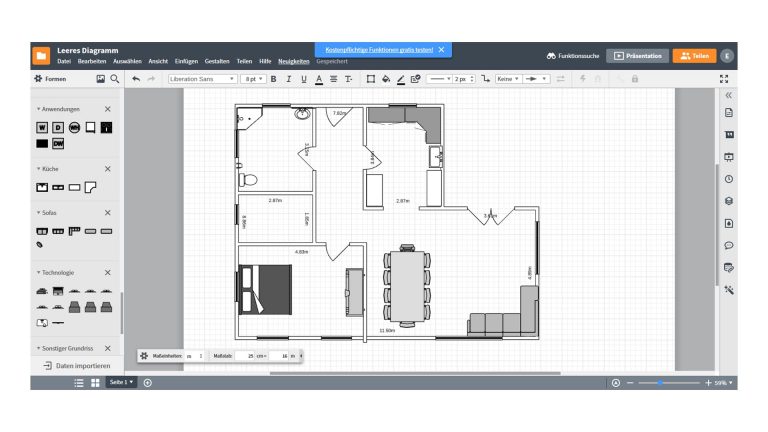Open the Gestalten menu

(217, 62)
